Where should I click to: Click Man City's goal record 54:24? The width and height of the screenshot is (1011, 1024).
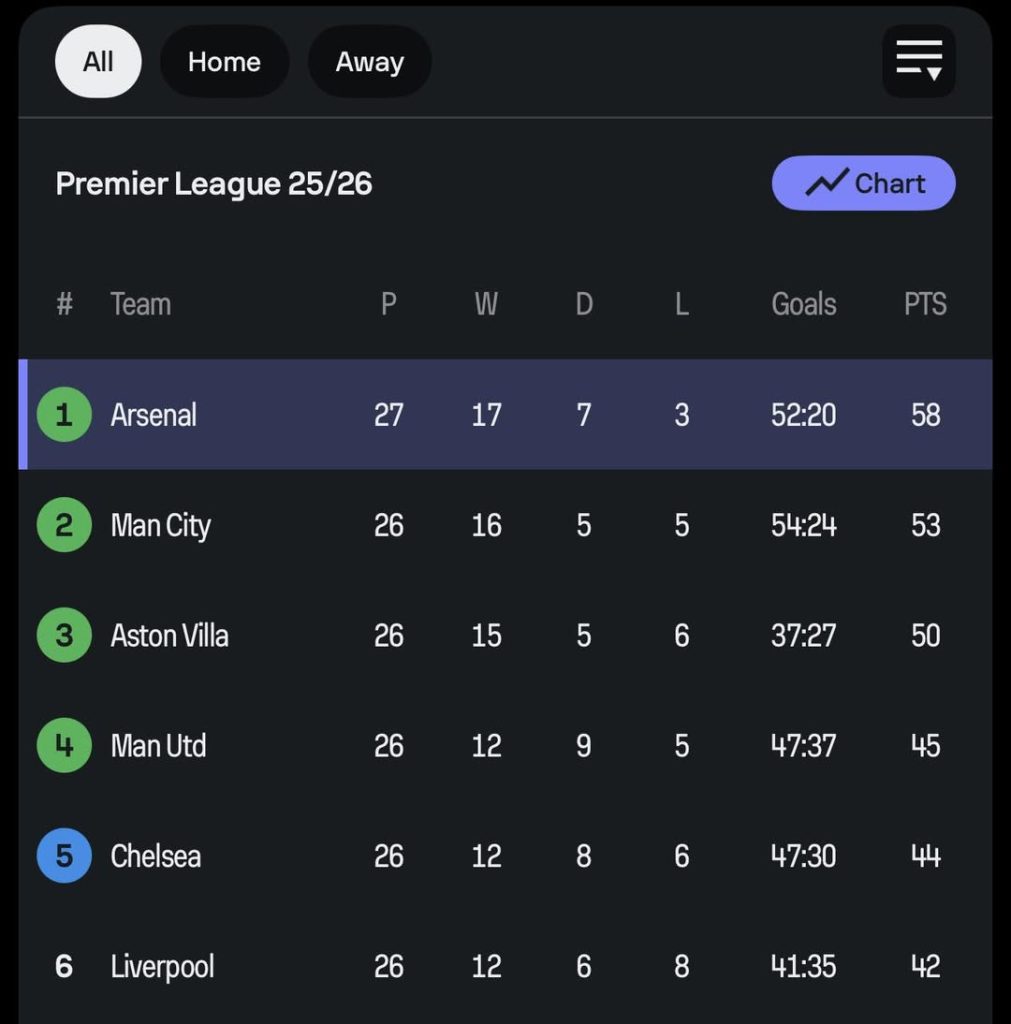coord(803,525)
